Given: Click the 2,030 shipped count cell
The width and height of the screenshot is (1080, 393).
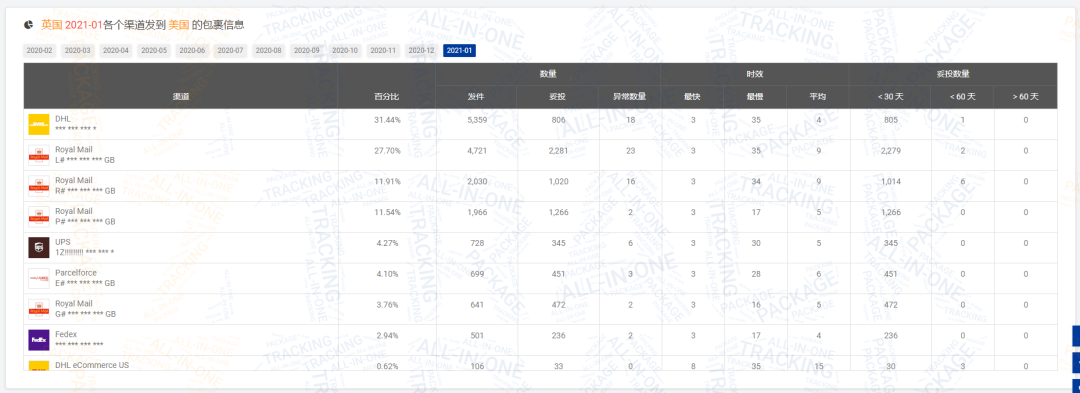Looking at the screenshot, I should pos(477,182).
